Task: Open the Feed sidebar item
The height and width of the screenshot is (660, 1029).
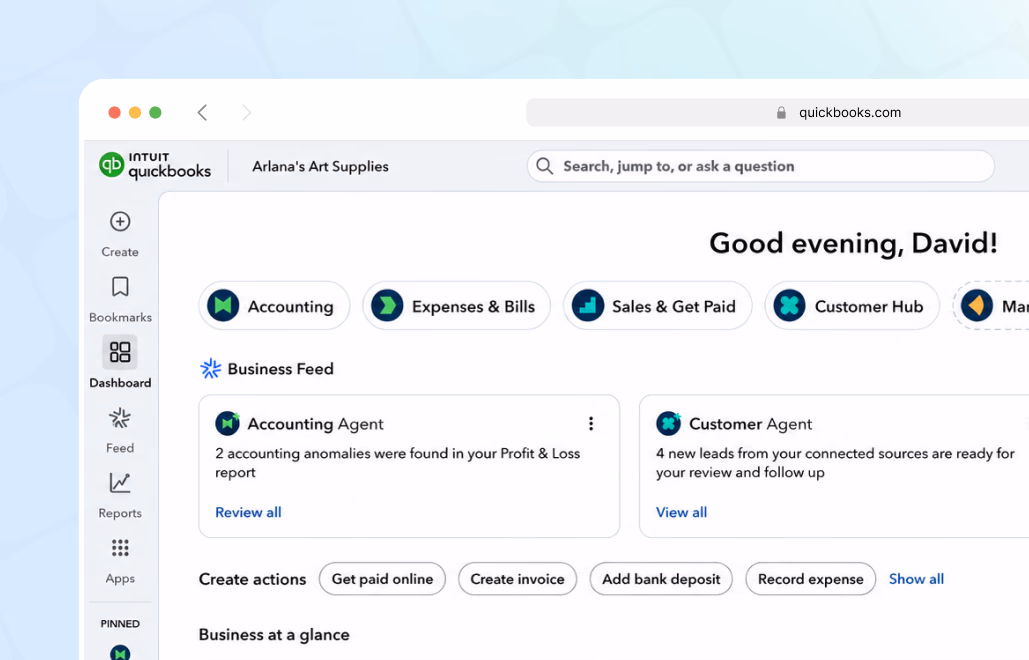Action: pyautogui.click(x=120, y=430)
